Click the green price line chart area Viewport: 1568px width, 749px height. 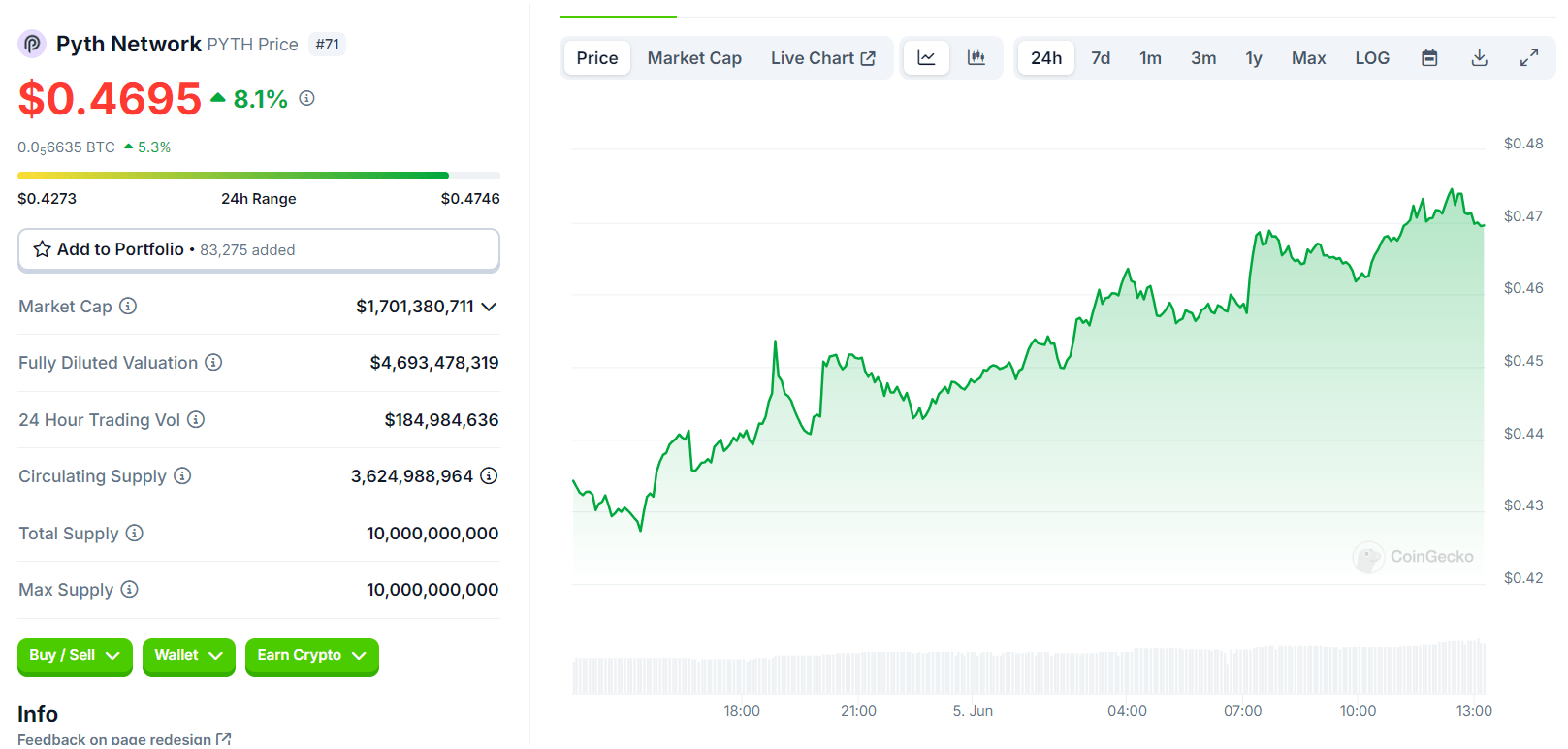point(1028,388)
